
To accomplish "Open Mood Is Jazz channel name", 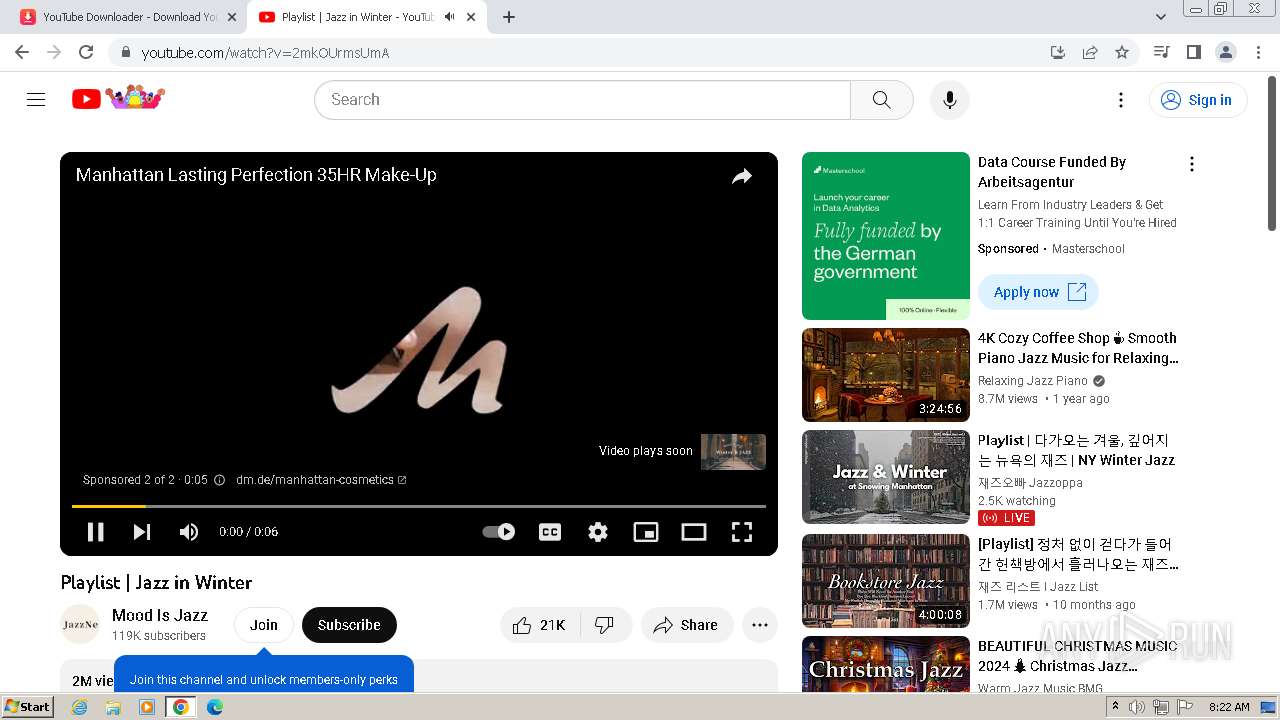I will pyautogui.click(x=160, y=615).
